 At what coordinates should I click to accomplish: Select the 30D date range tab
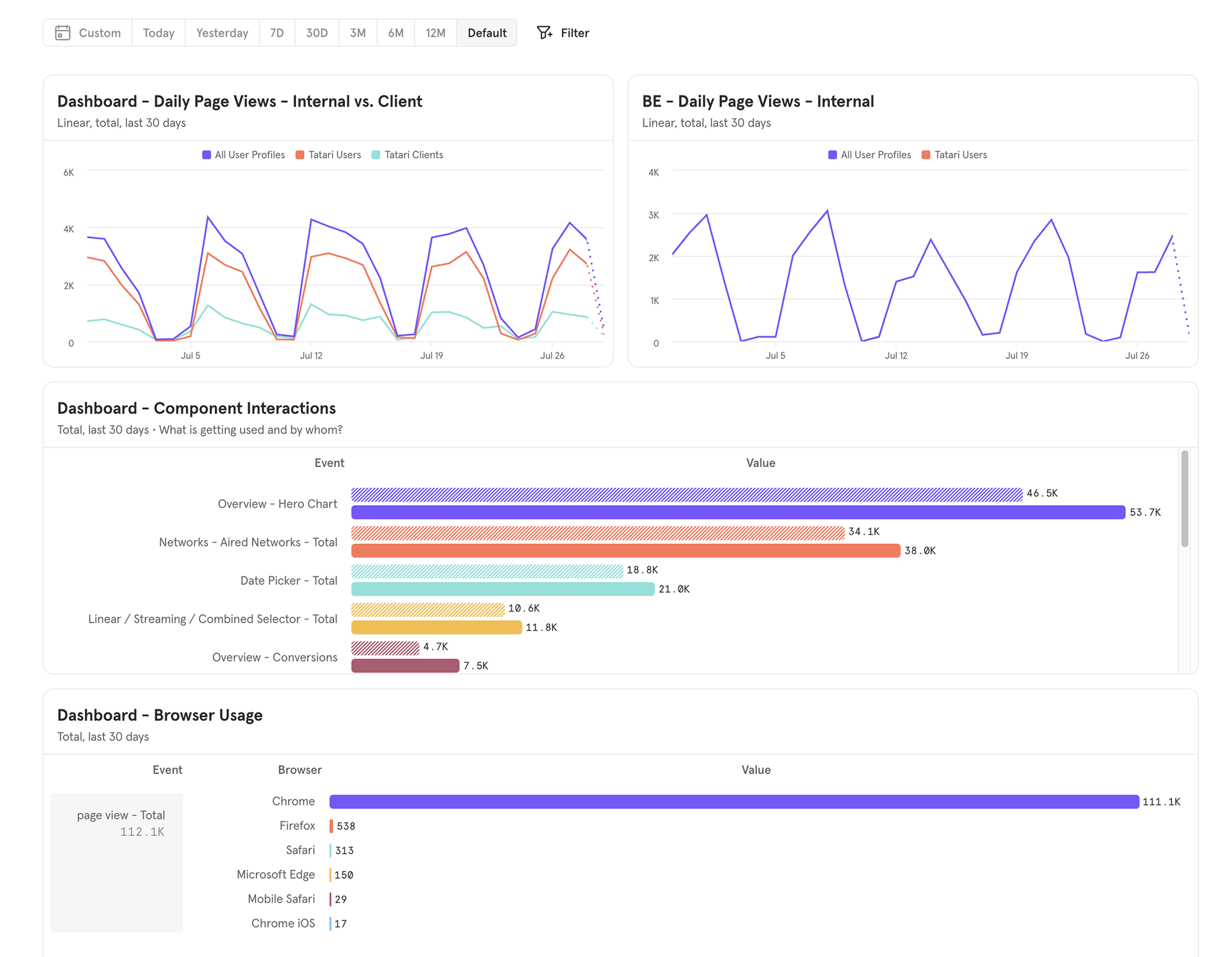[316, 33]
